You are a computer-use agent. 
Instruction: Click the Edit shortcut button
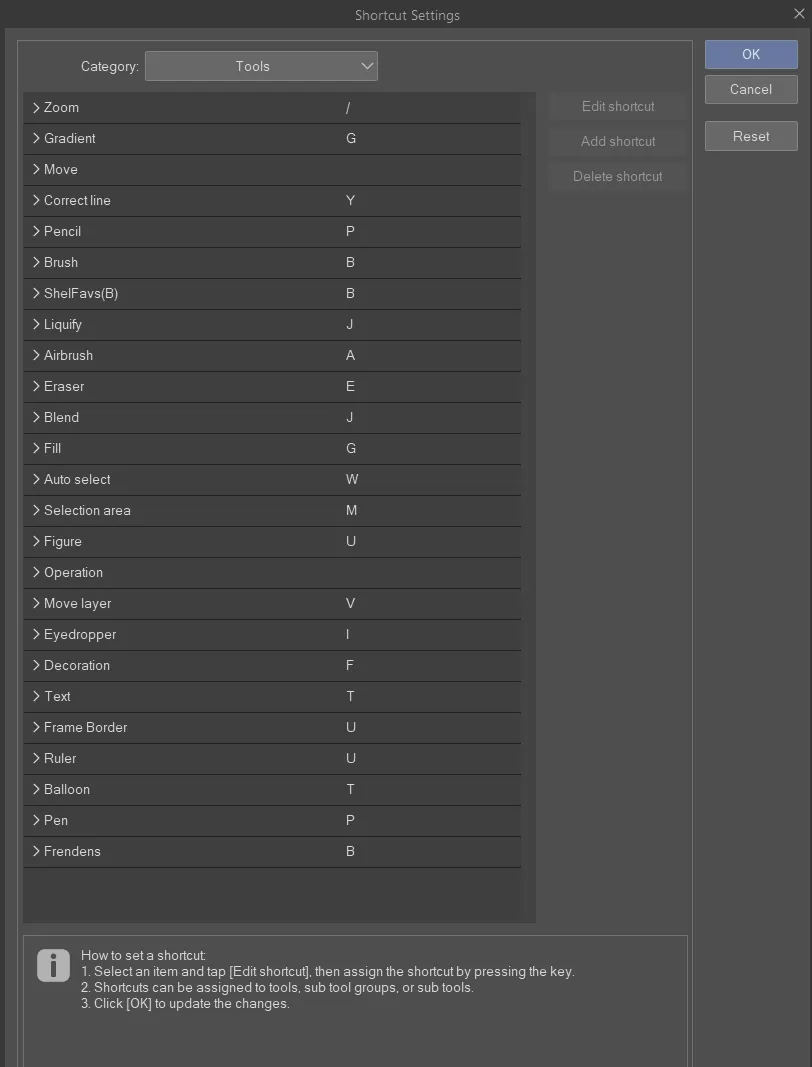tap(618, 106)
